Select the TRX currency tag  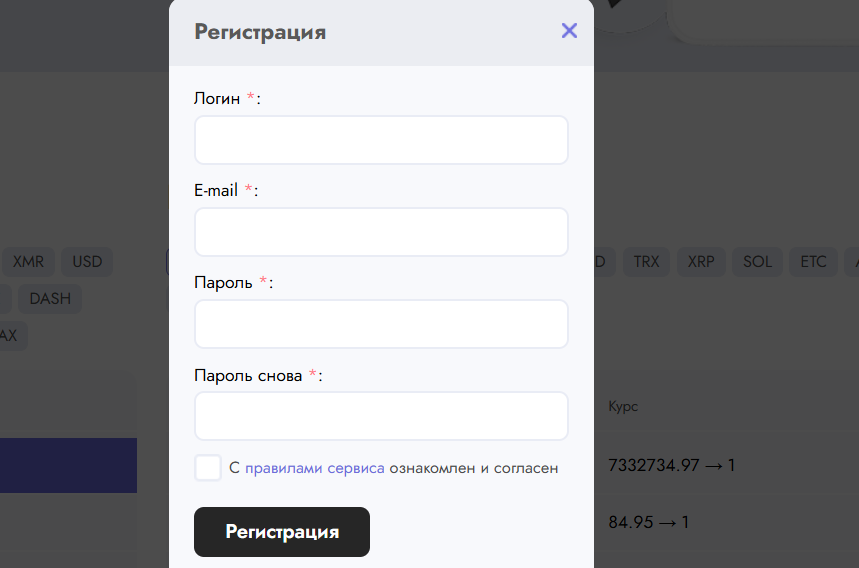646,262
